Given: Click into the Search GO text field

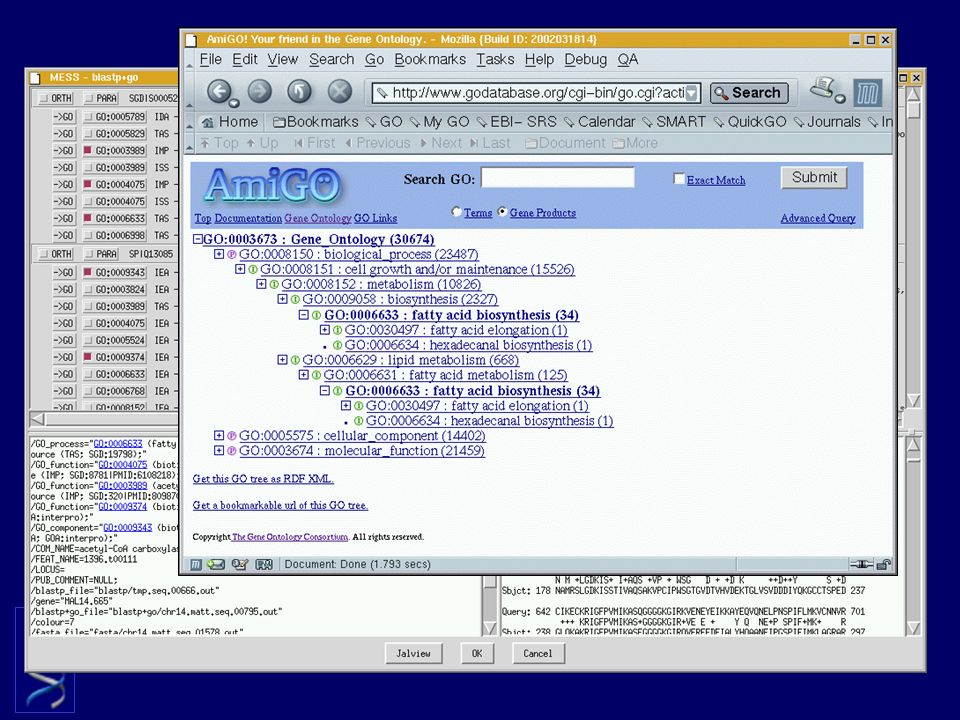Looking at the screenshot, I should pyautogui.click(x=558, y=178).
